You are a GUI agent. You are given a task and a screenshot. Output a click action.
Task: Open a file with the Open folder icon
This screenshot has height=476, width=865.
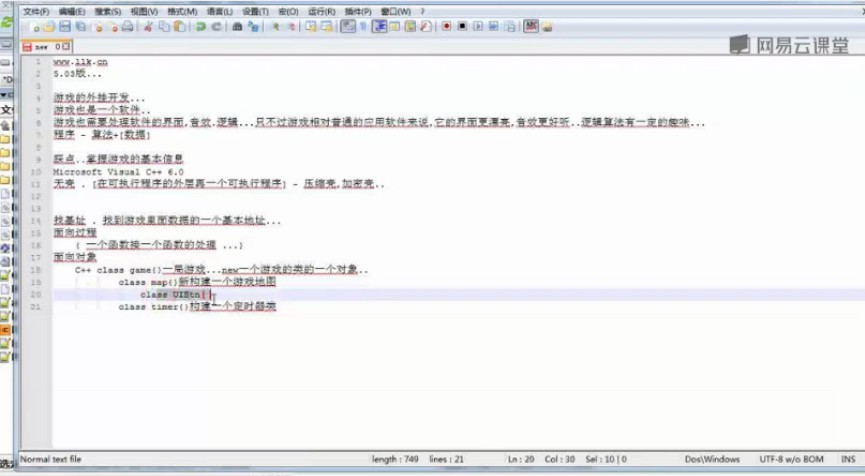point(49,26)
